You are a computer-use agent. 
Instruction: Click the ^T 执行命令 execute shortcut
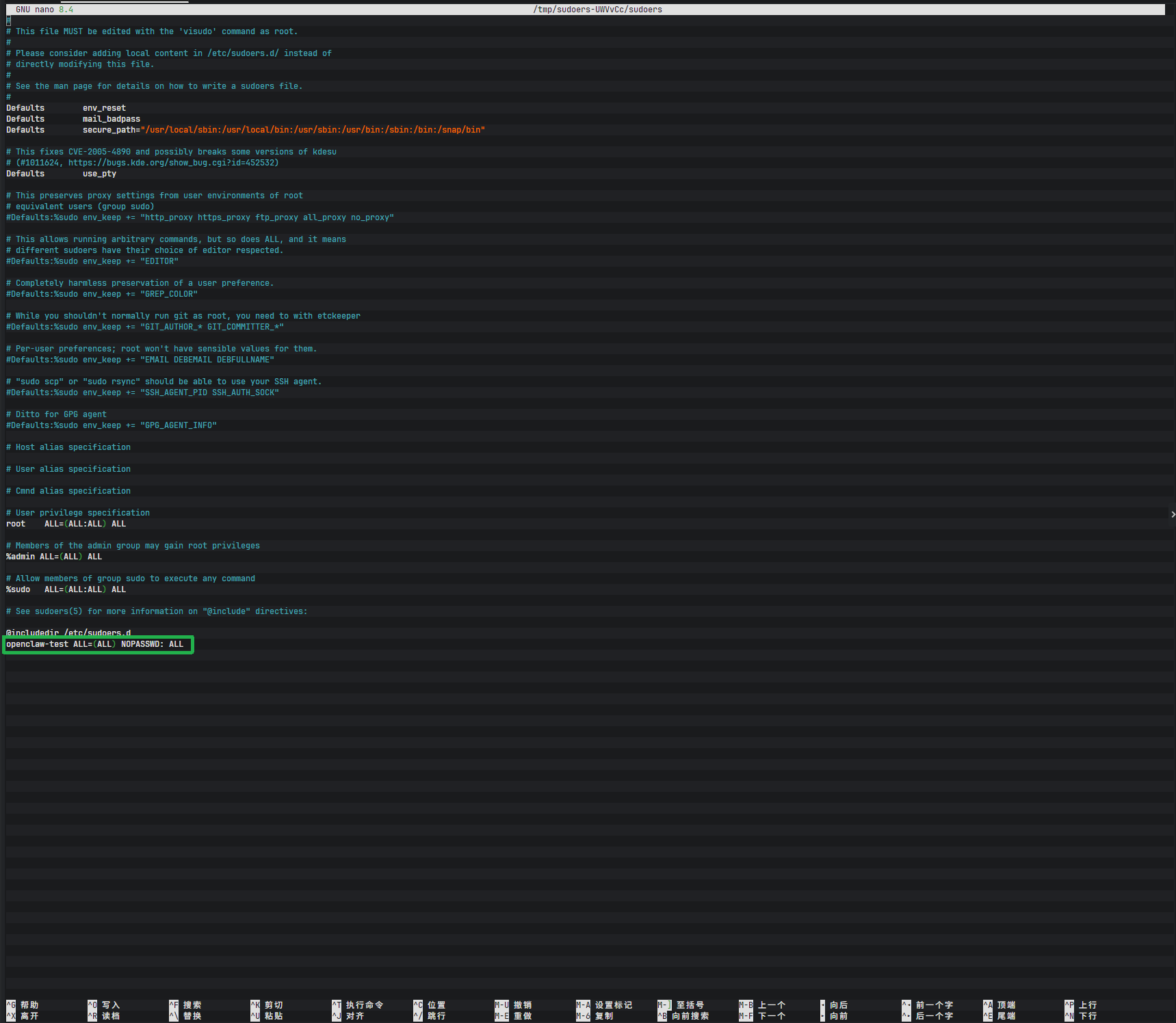point(358,1005)
